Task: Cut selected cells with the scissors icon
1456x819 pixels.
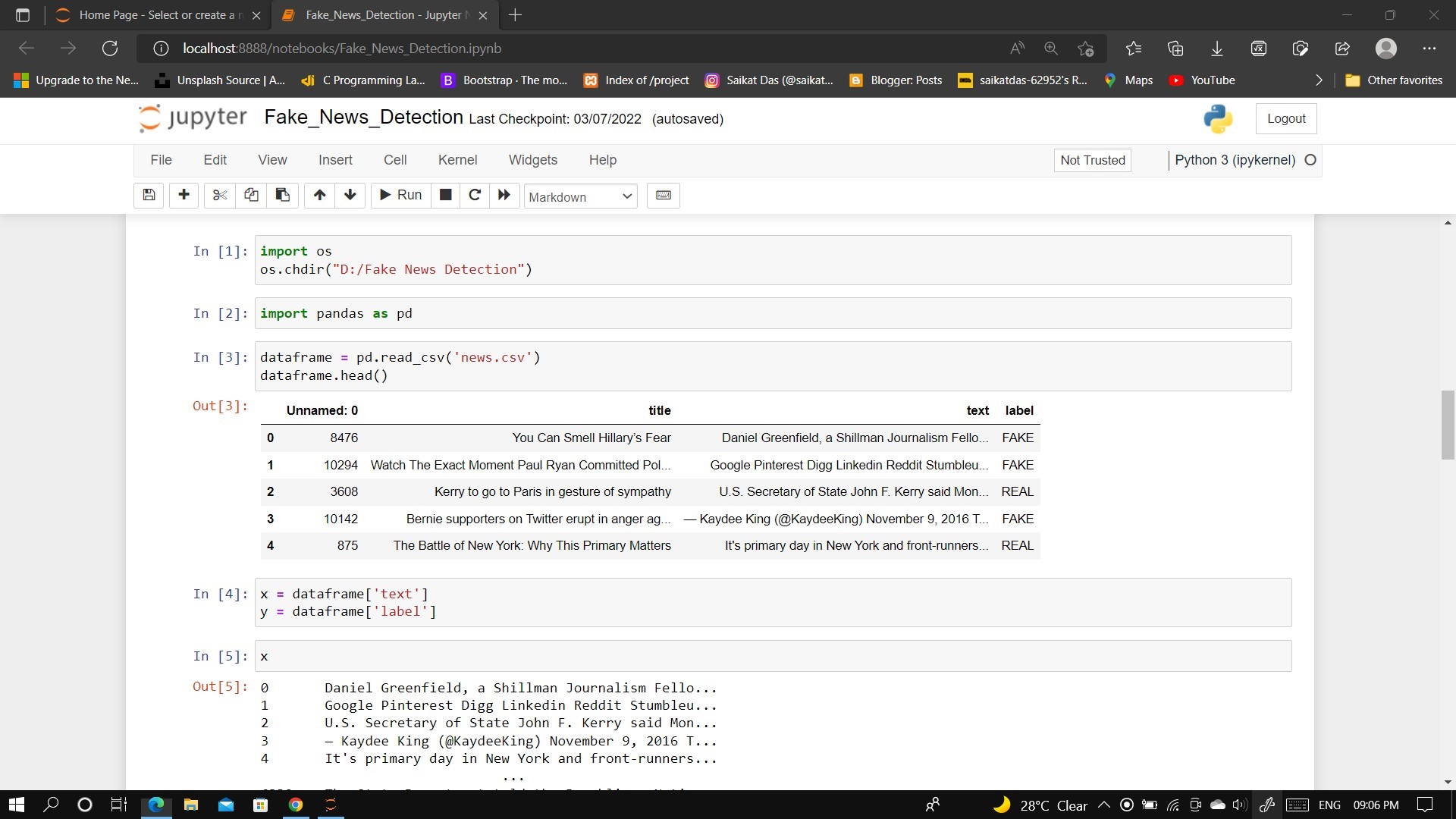Action: tap(220, 196)
